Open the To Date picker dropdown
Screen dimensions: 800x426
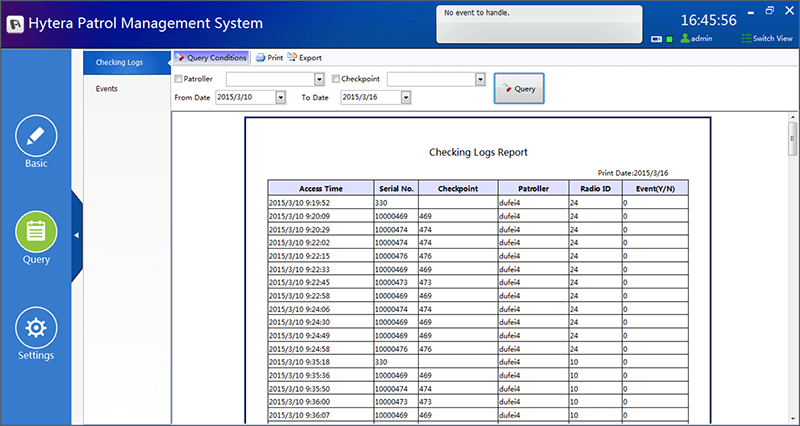point(406,97)
